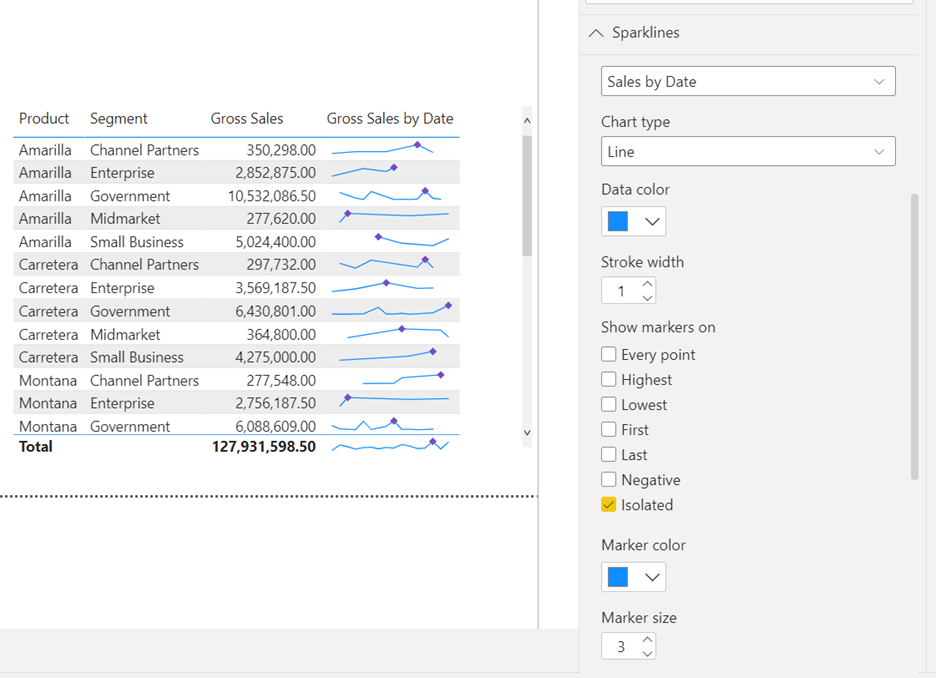This screenshot has height=678, width=936.
Task: Click the Product column header
Action: click(x=44, y=119)
